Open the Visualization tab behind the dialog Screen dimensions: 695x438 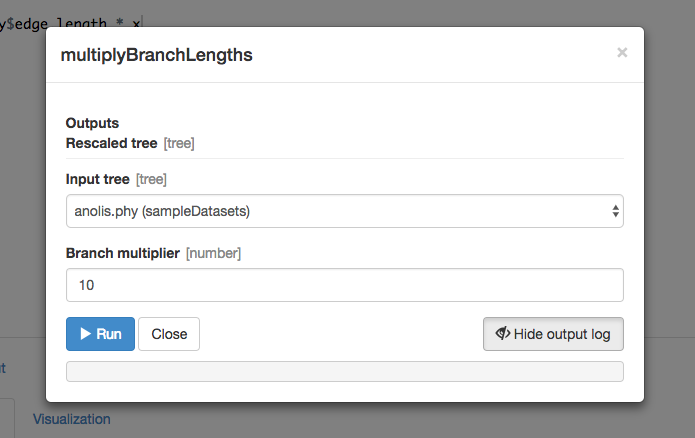[72, 419]
